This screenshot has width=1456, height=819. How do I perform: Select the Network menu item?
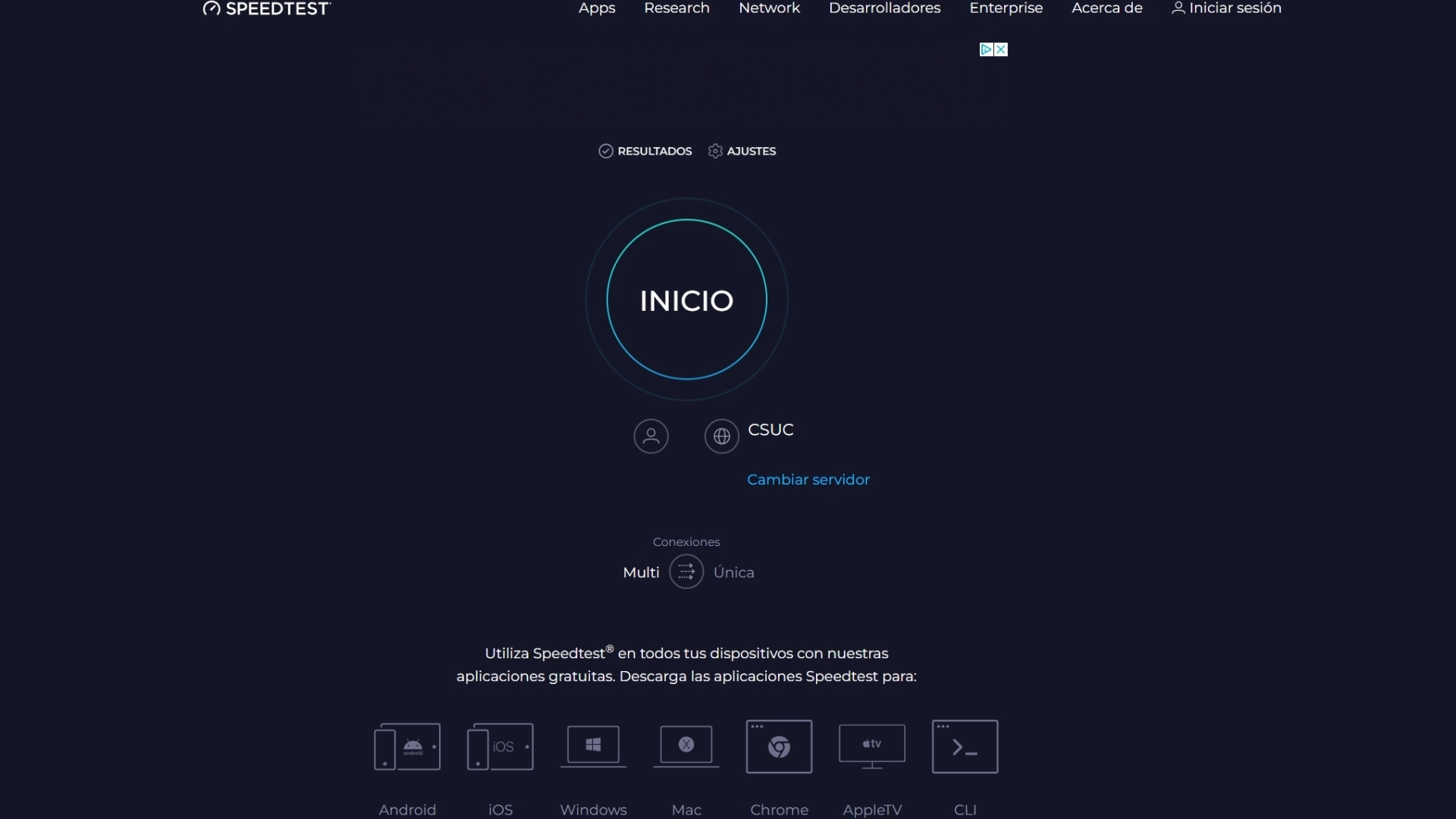pos(769,8)
